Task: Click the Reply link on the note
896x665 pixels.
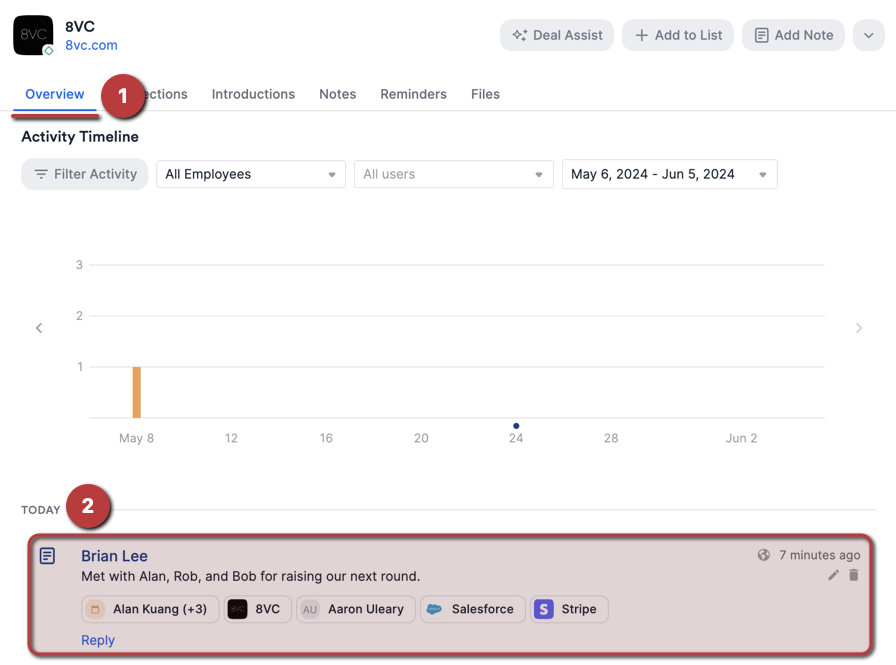Action: 97,639
